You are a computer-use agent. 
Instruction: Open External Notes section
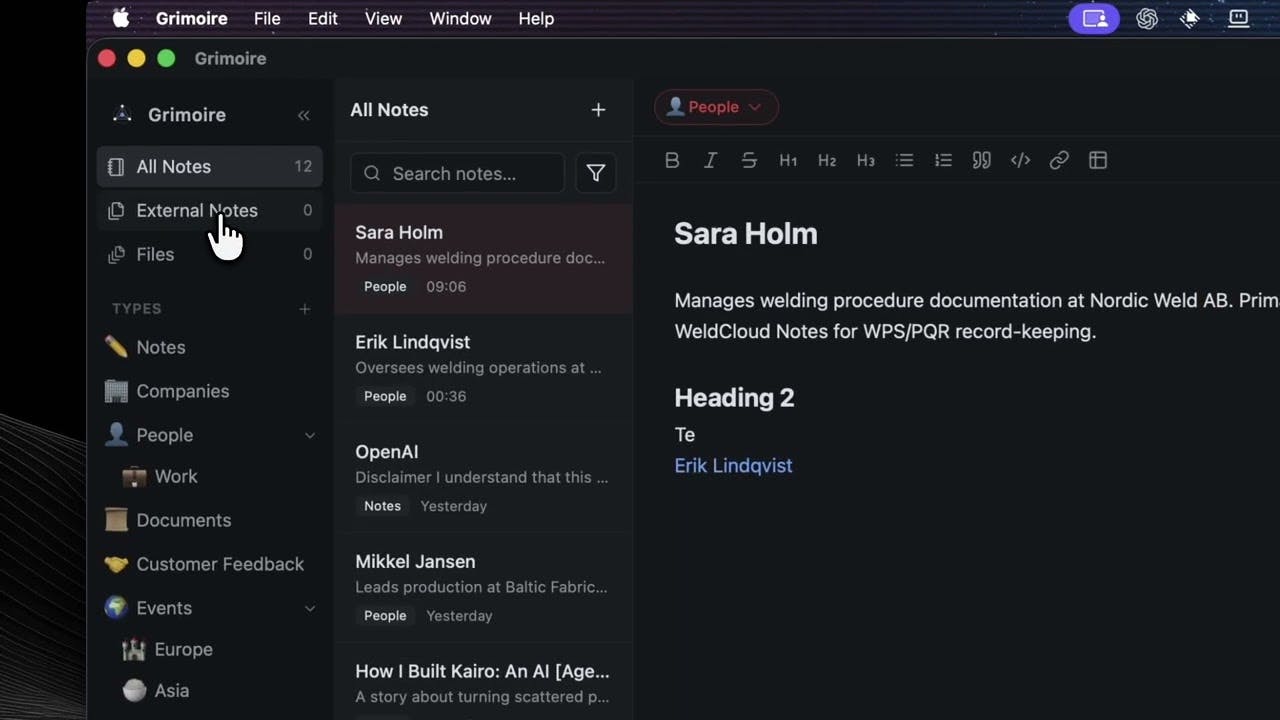tap(210, 211)
